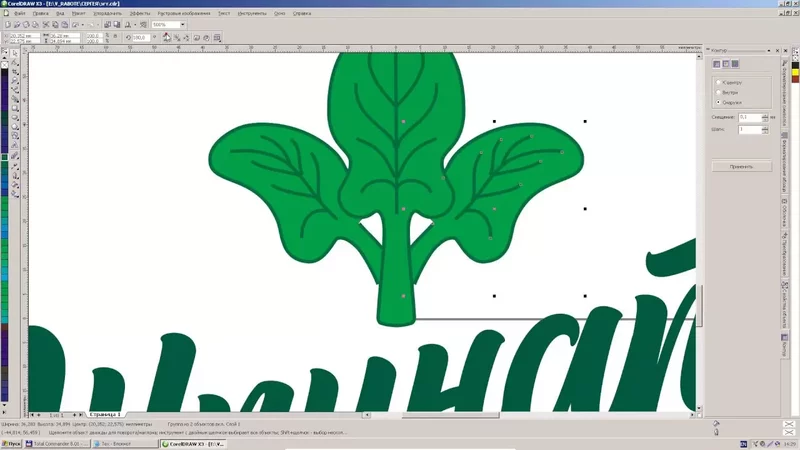Click the 'Страница 1' page tab
The width and height of the screenshot is (800, 450).
[105, 413]
